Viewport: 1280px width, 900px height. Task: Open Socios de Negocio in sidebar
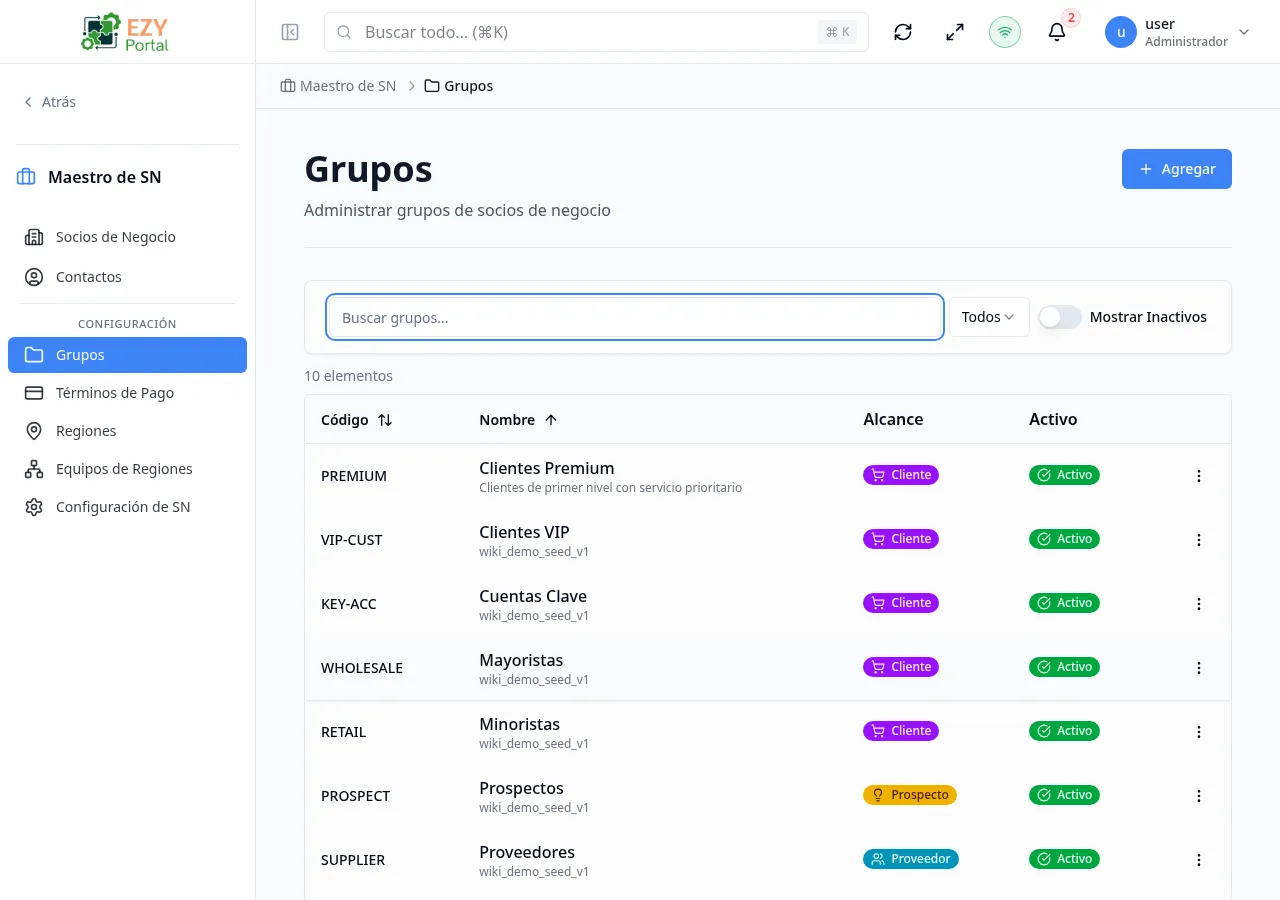coord(127,237)
